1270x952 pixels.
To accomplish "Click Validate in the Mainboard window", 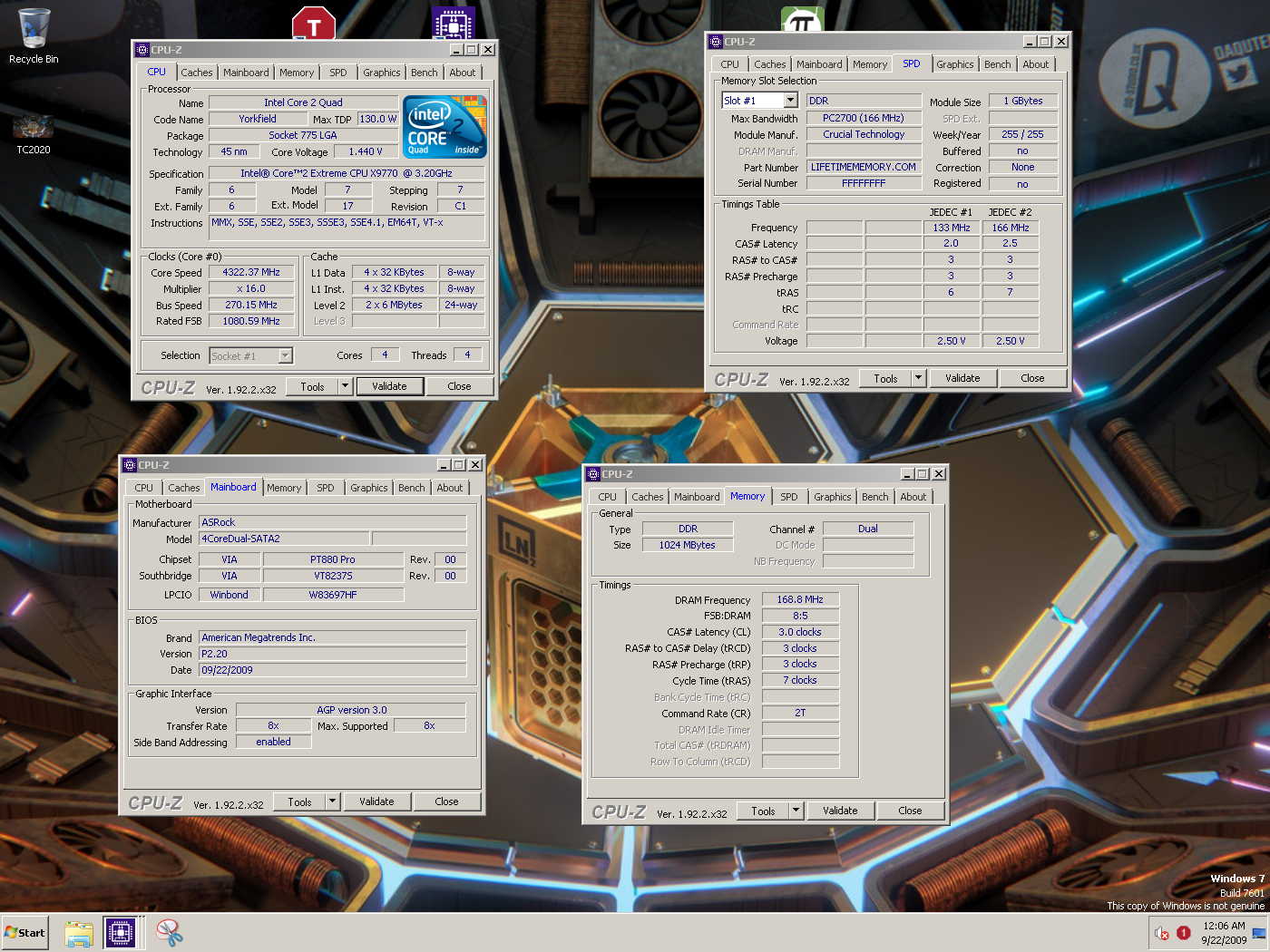I will tap(376, 801).
